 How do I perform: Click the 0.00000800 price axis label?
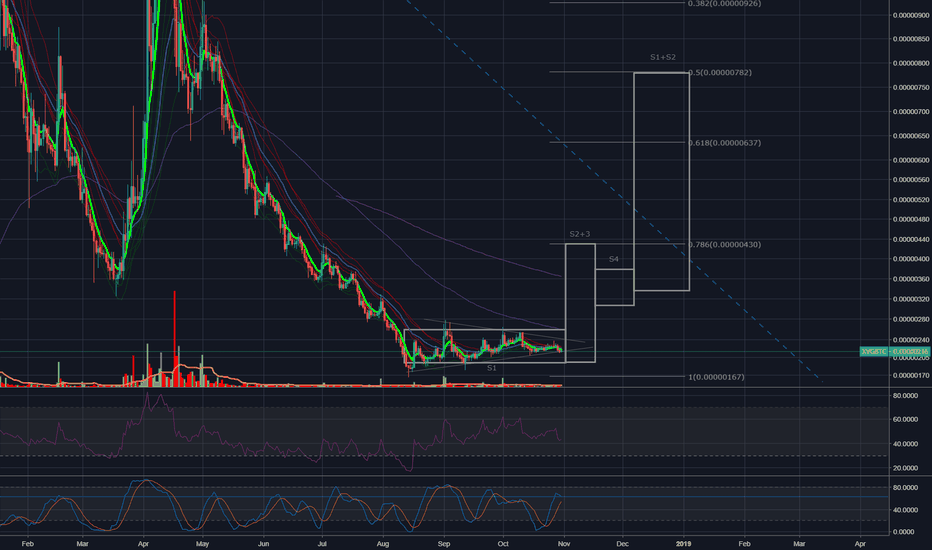tap(911, 64)
